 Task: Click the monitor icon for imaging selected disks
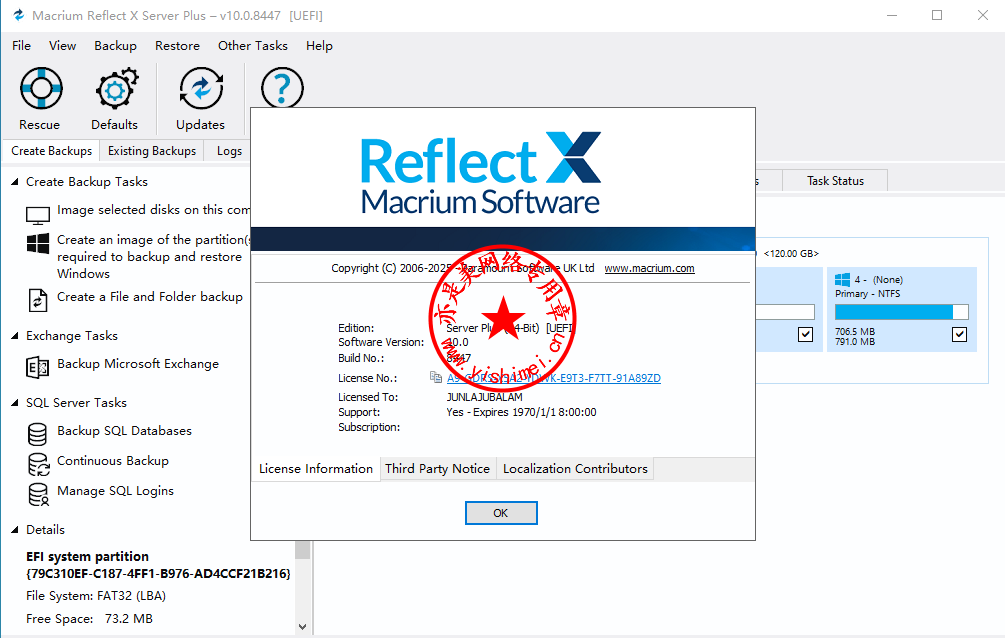(x=38, y=216)
